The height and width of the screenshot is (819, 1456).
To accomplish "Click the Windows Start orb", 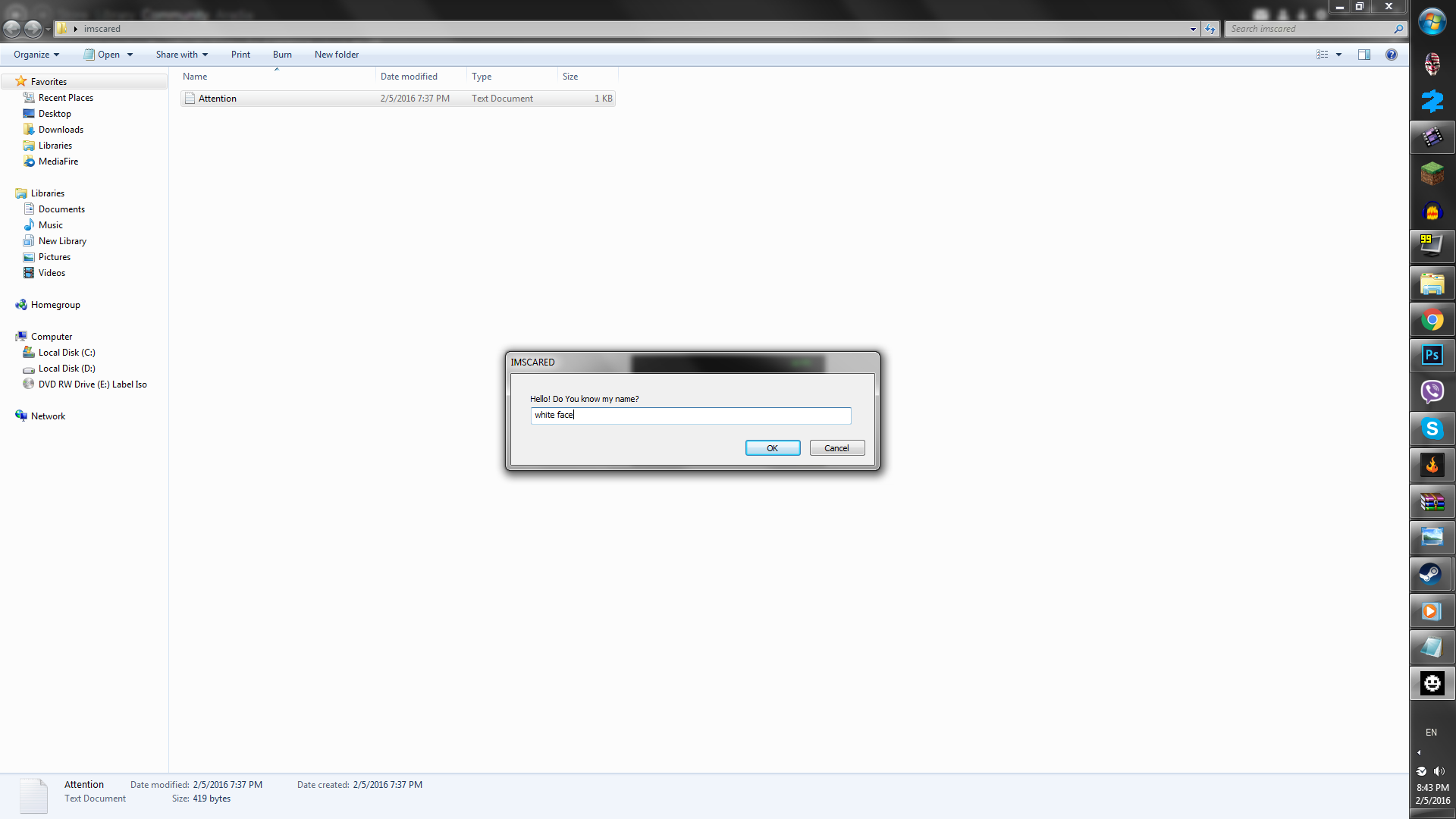I will (x=1432, y=23).
